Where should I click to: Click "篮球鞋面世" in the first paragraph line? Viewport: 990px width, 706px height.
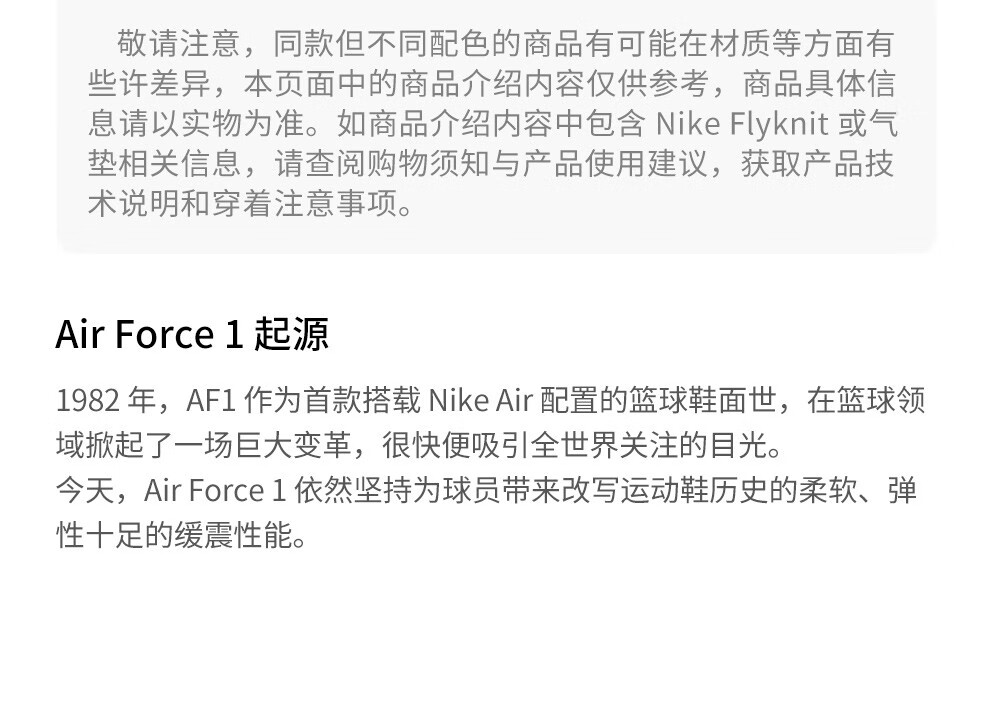coord(702,400)
